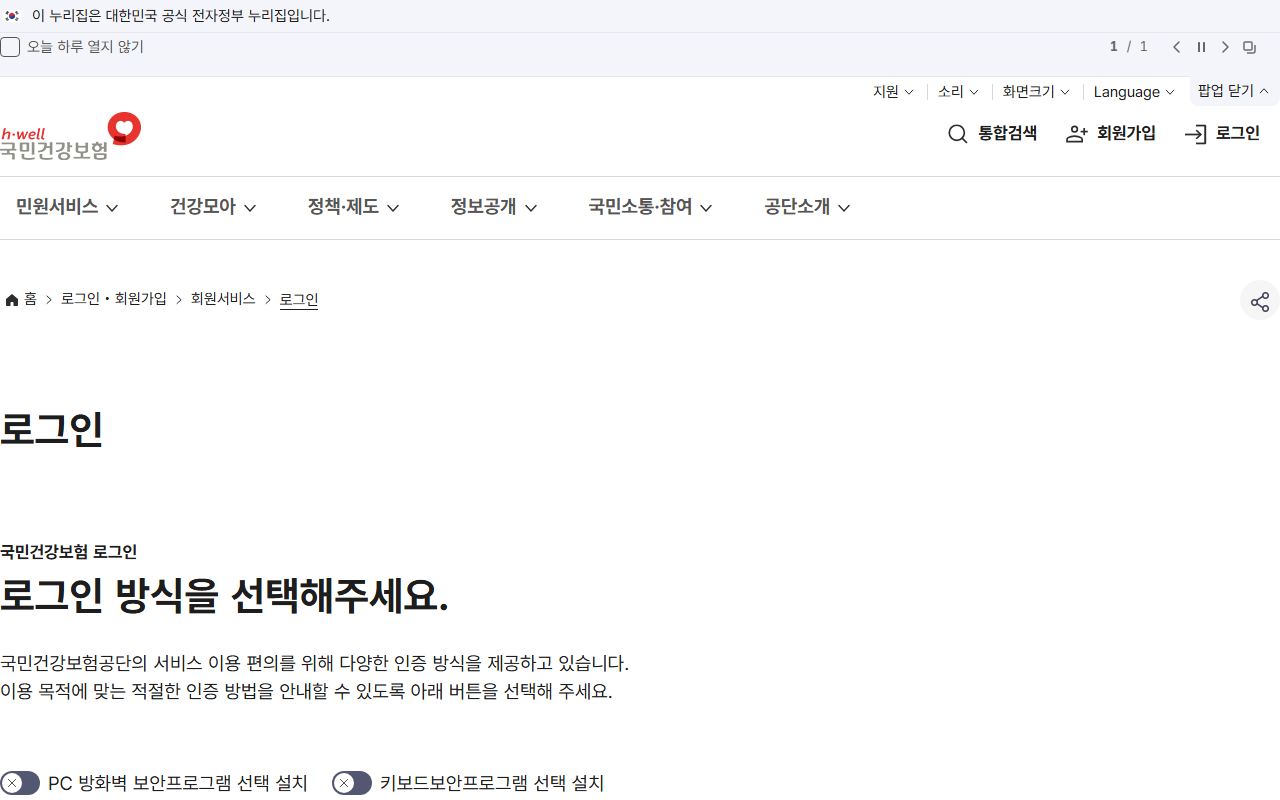Enable the PC 방화벽 보안프로그램 설치 toggle
This screenshot has height=800, width=1280.
click(x=18, y=783)
